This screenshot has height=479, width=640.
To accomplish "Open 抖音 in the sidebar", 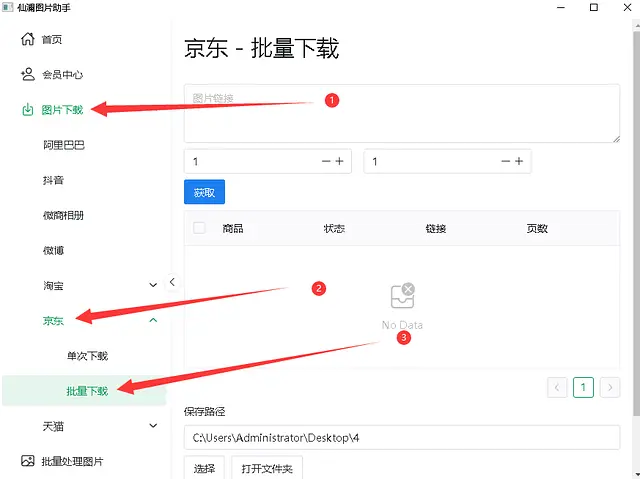I will click(x=53, y=180).
